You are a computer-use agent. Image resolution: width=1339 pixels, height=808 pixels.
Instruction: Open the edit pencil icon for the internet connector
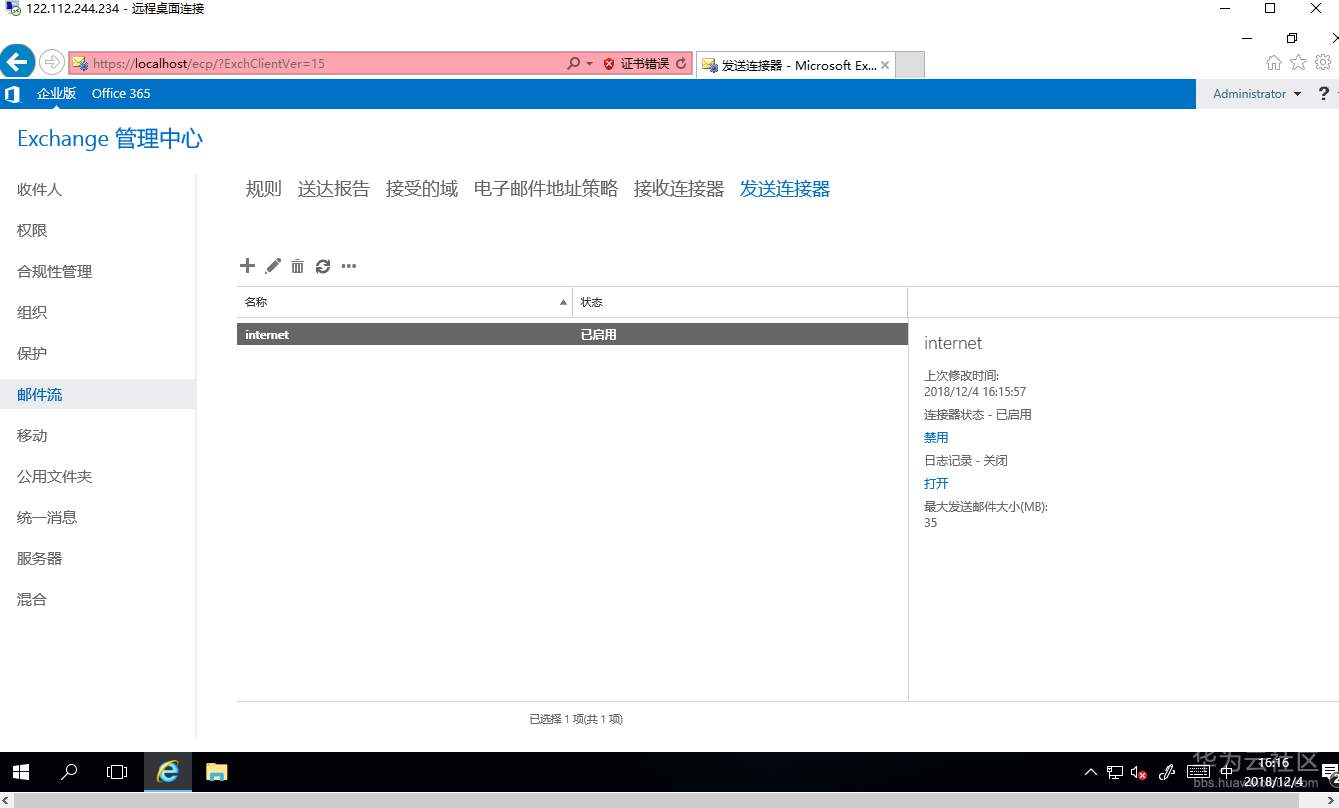[272, 265]
